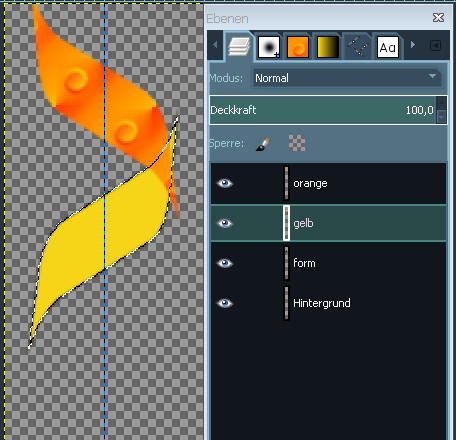This screenshot has width=456, height=440.
Task: Open the orange Patterns tab
Action: [x=298, y=47]
